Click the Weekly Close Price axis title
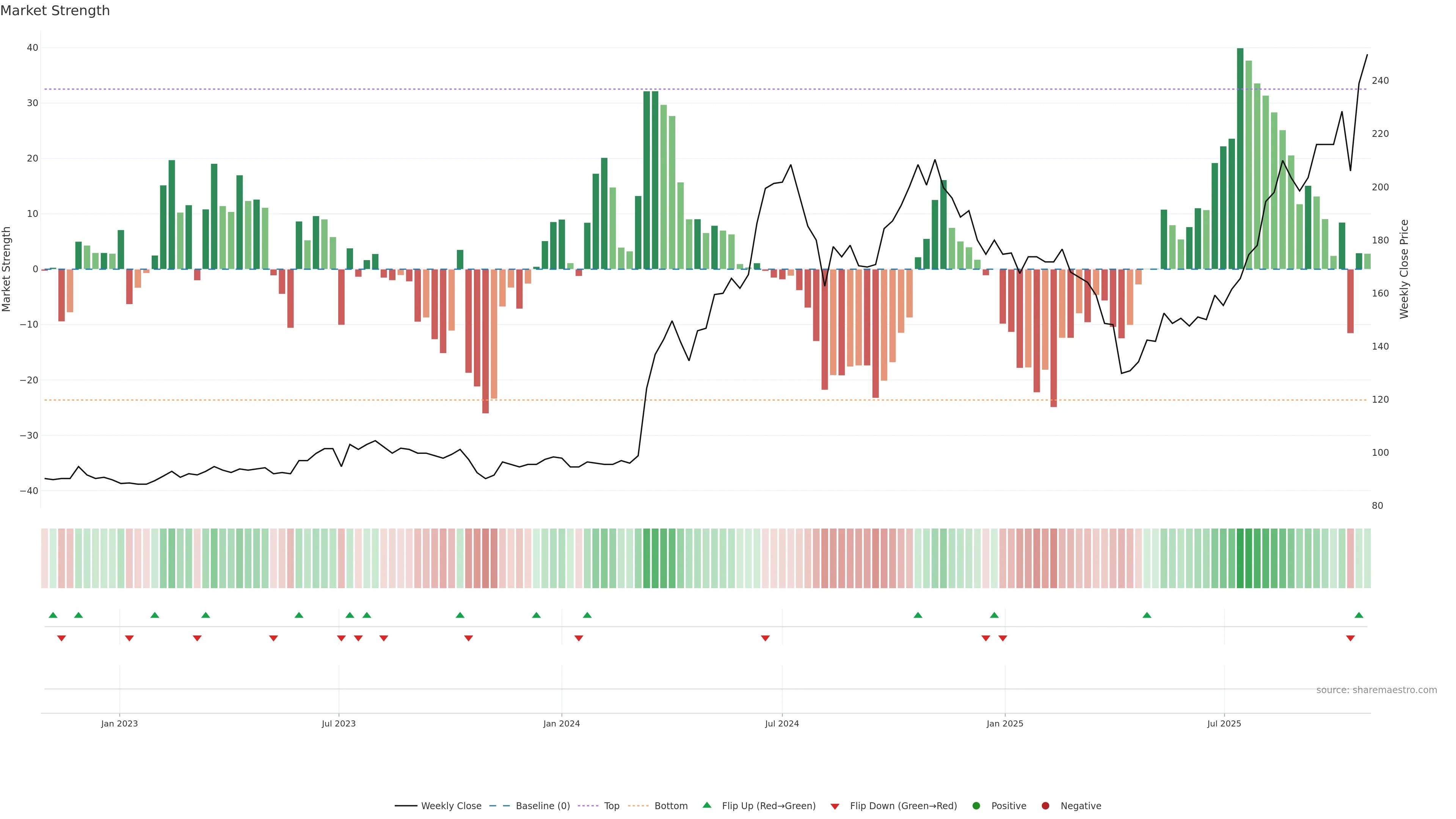Screen dimensions: 1456x819 [1404, 269]
